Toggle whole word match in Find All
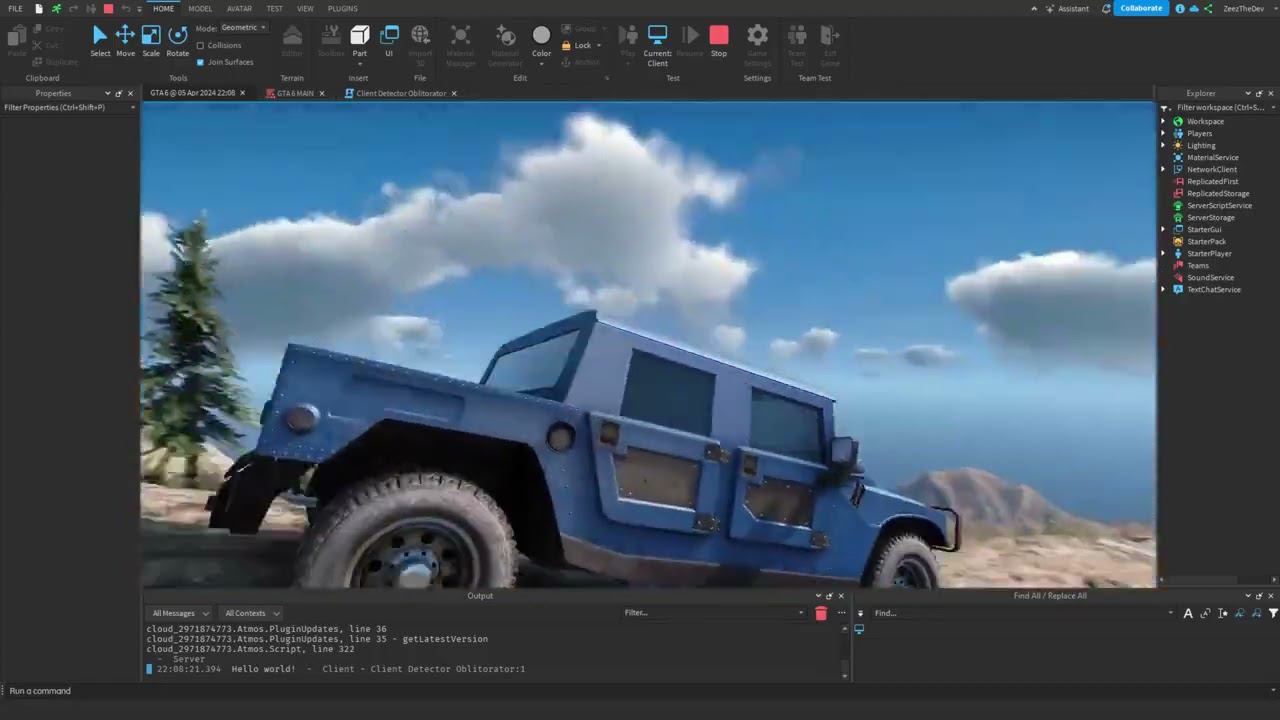This screenshot has height=720, width=1280. 1205,613
